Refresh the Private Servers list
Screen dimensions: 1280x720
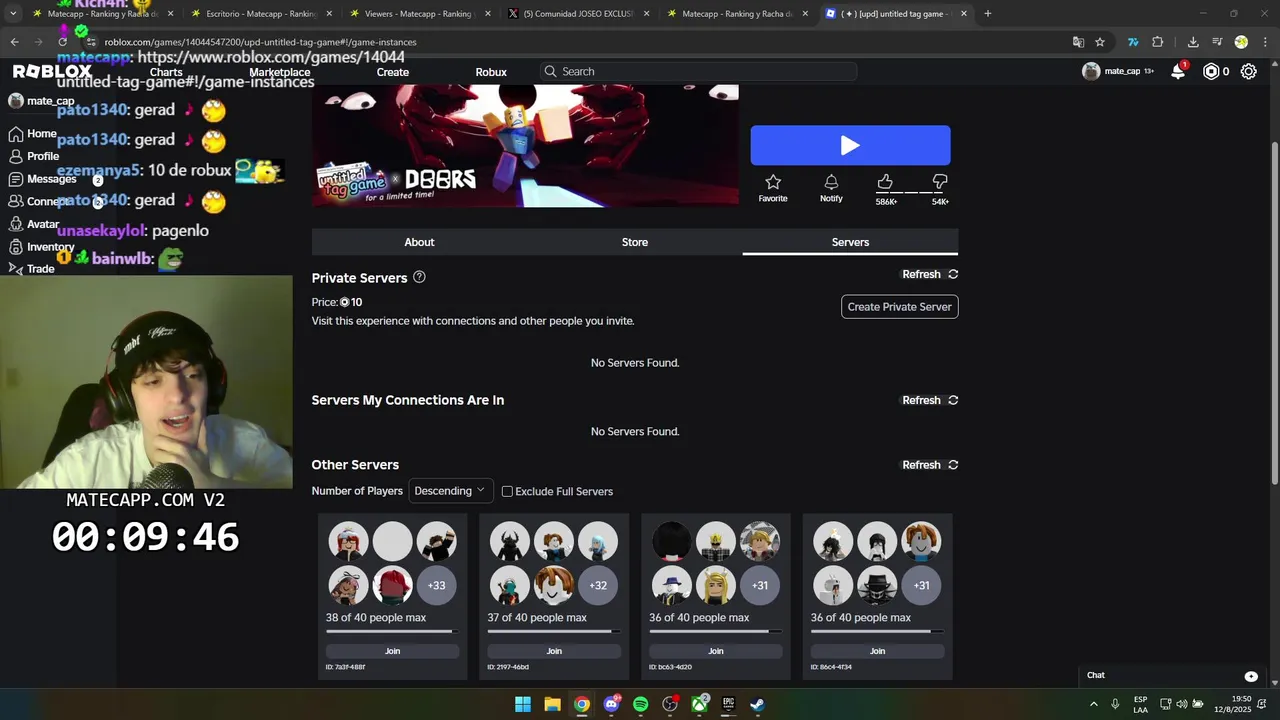coord(930,274)
